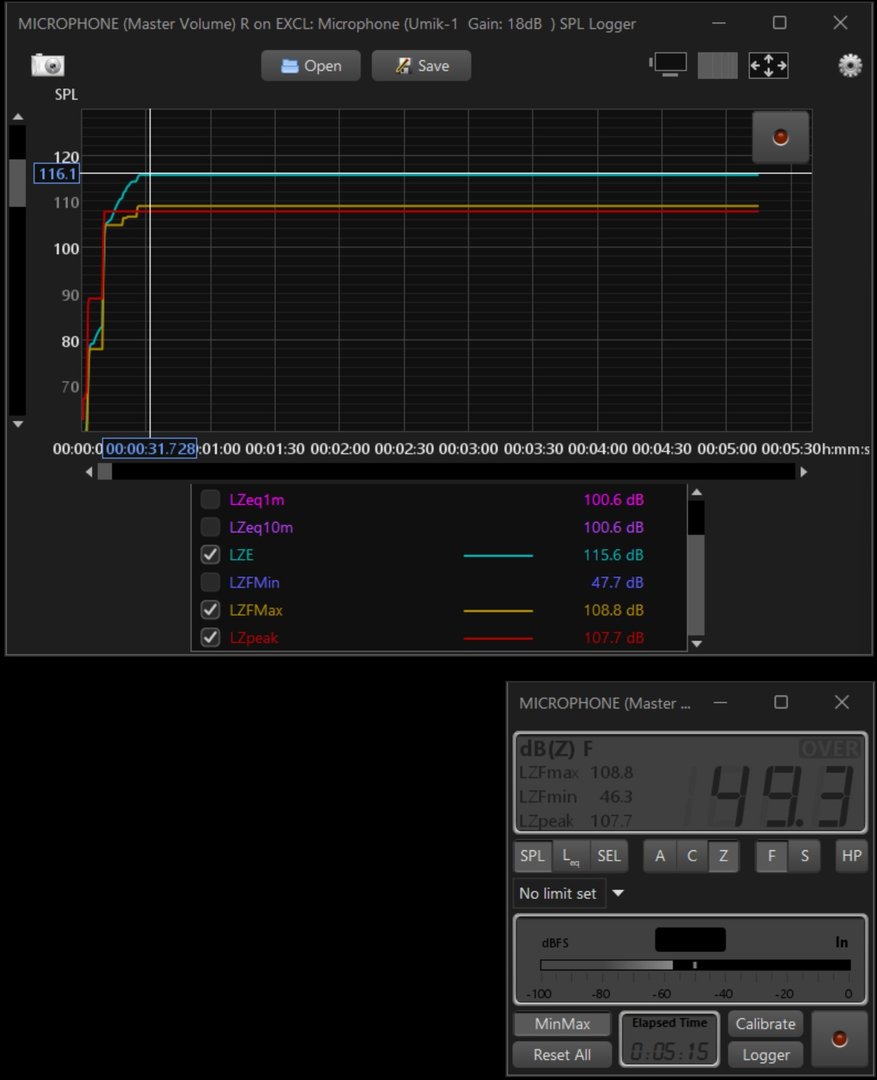The image size is (877, 1080).
Task: Close the SPL meter window
Action: click(x=842, y=702)
